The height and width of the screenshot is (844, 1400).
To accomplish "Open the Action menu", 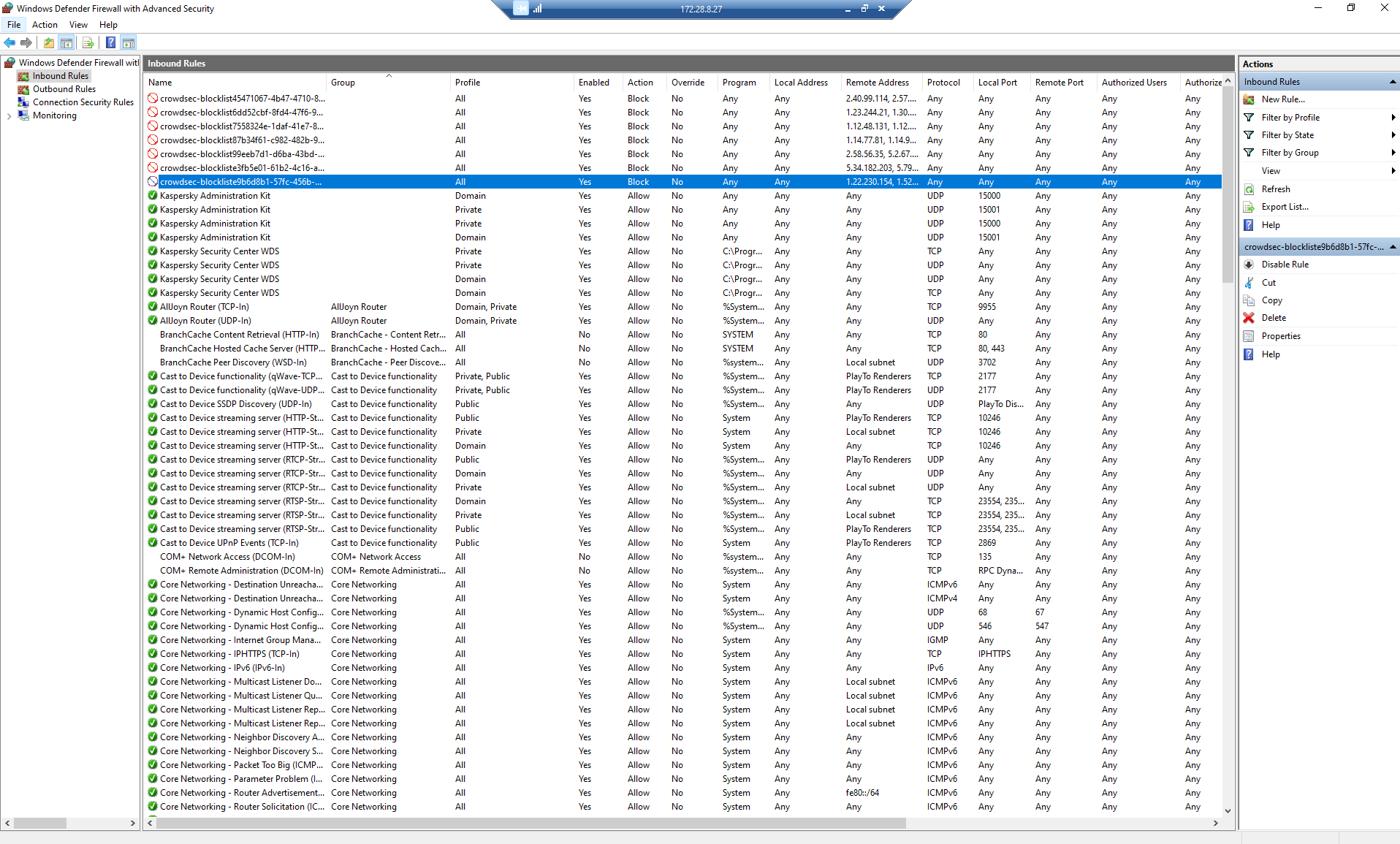I will click(45, 25).
